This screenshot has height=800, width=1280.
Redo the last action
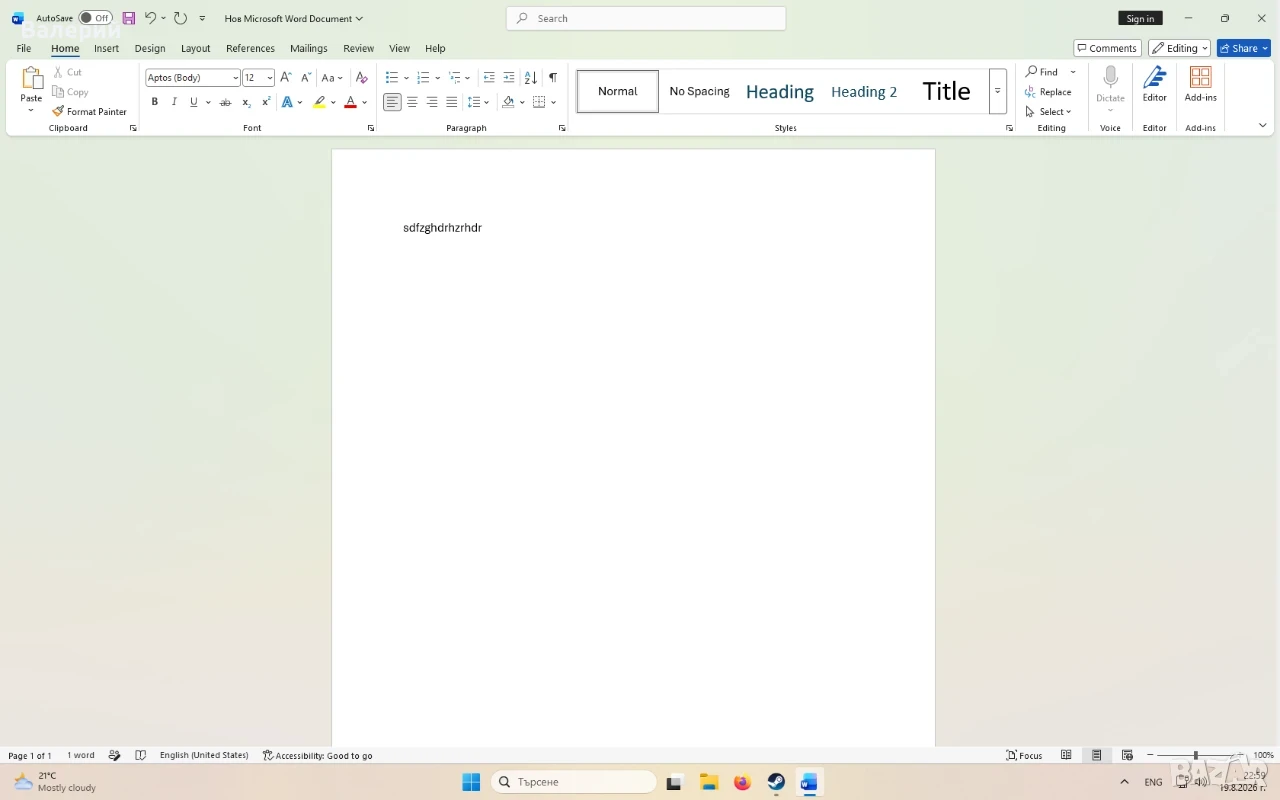180,18
